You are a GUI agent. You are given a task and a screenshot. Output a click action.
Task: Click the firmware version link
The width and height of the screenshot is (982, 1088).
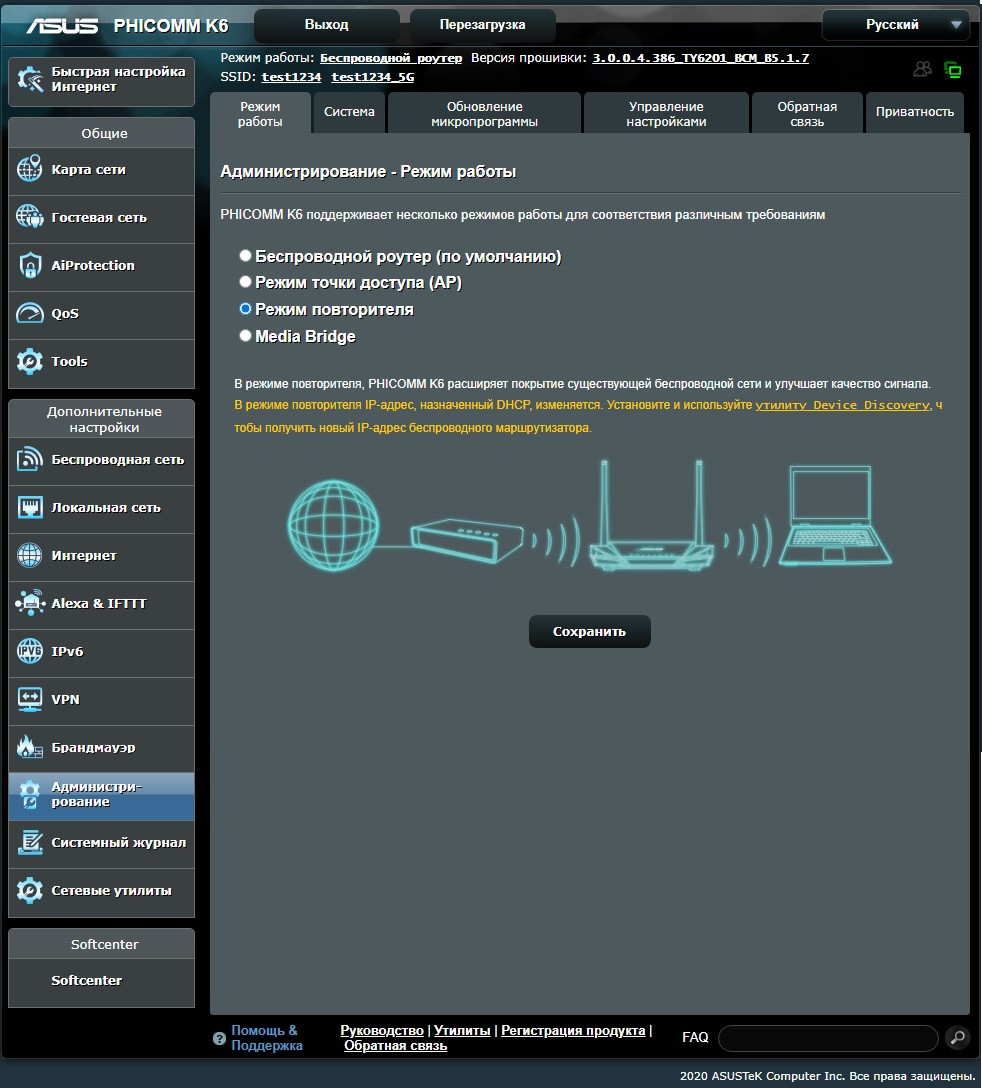click(x=700, y=58)
